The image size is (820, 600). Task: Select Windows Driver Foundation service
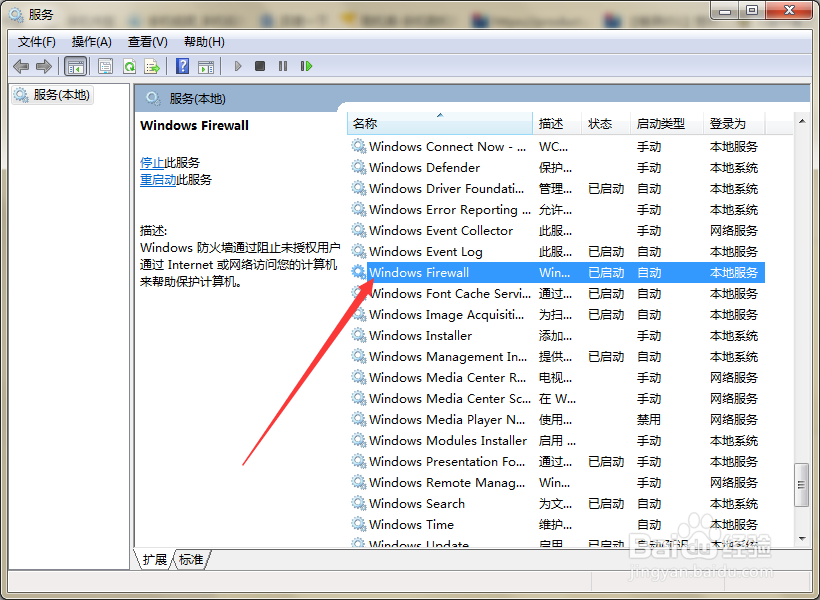pyautogui.click(x=557, y=188)
